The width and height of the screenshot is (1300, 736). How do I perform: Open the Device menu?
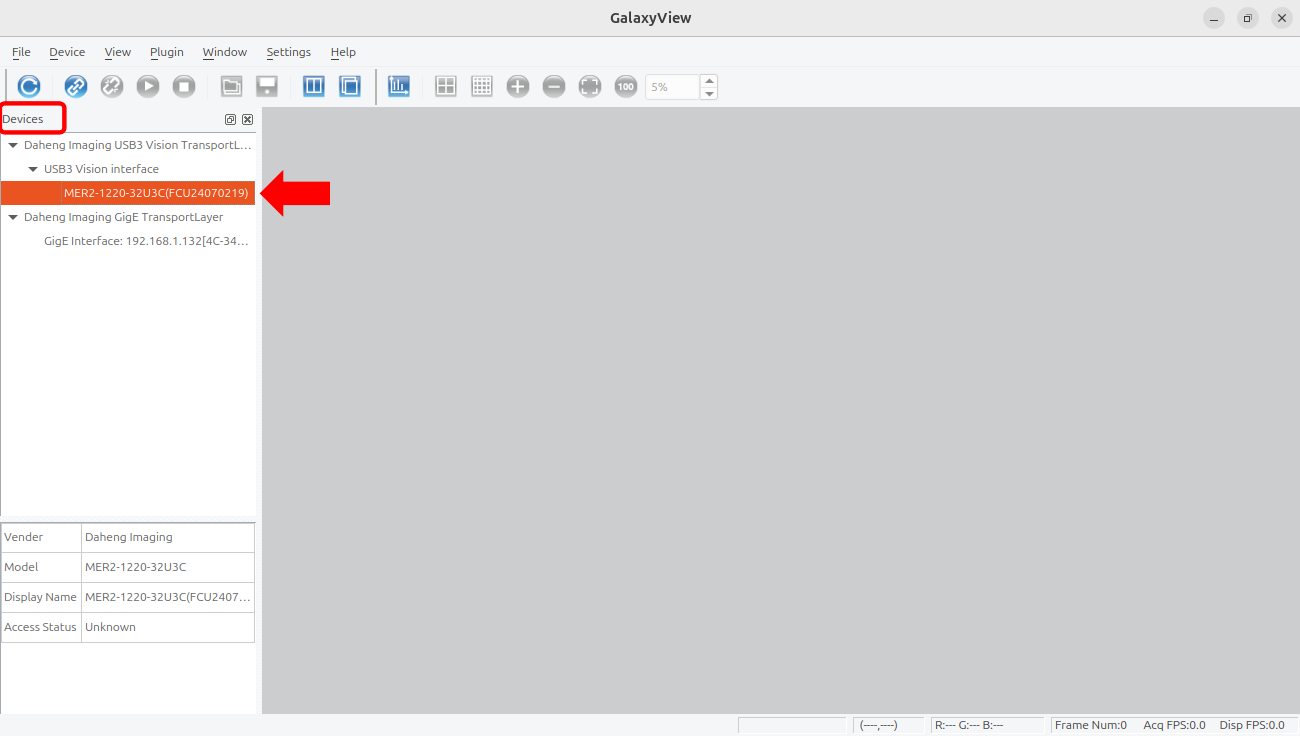(67, 52)
